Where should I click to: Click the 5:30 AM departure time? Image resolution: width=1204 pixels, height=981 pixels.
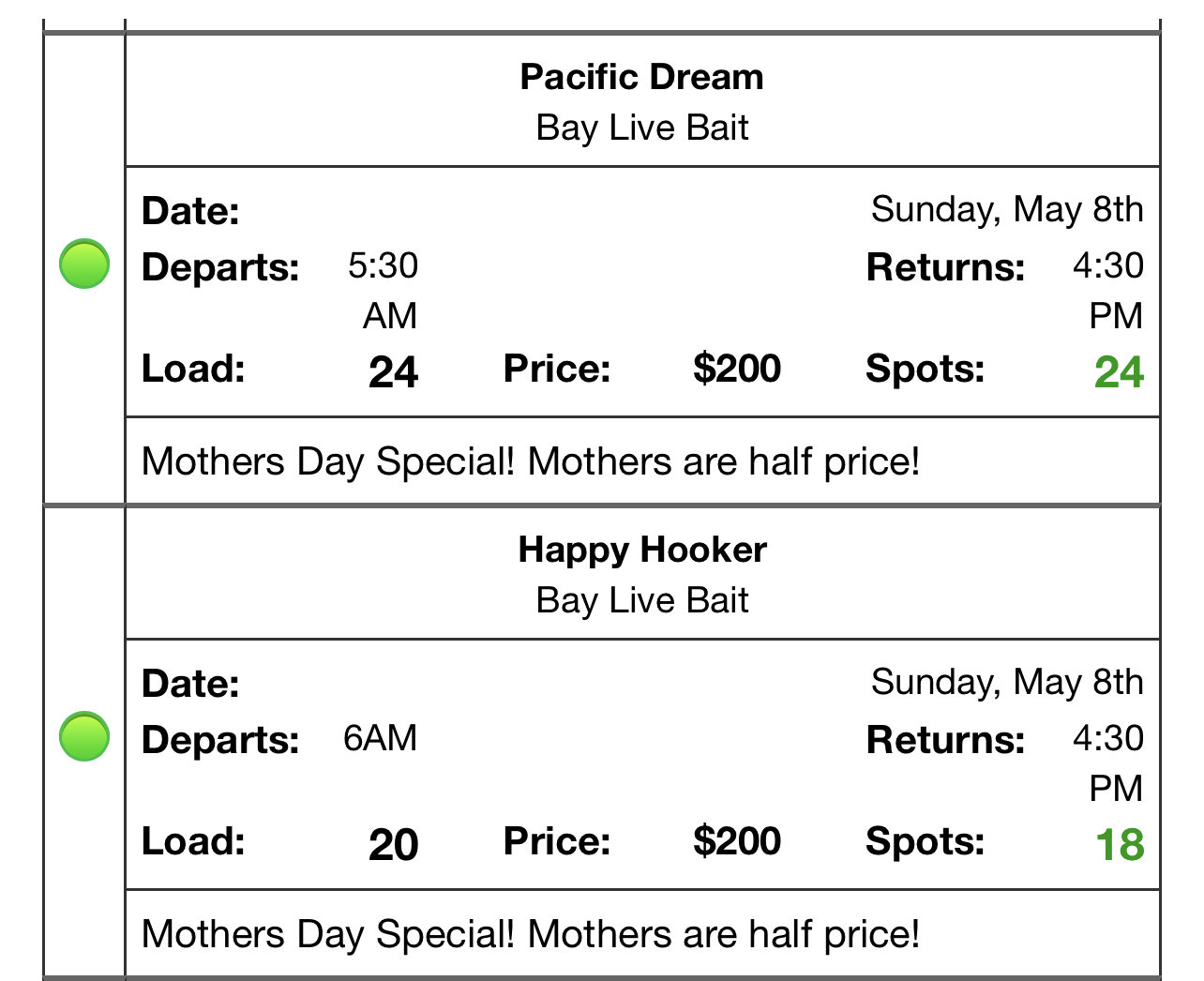click(x=383, y=291)
